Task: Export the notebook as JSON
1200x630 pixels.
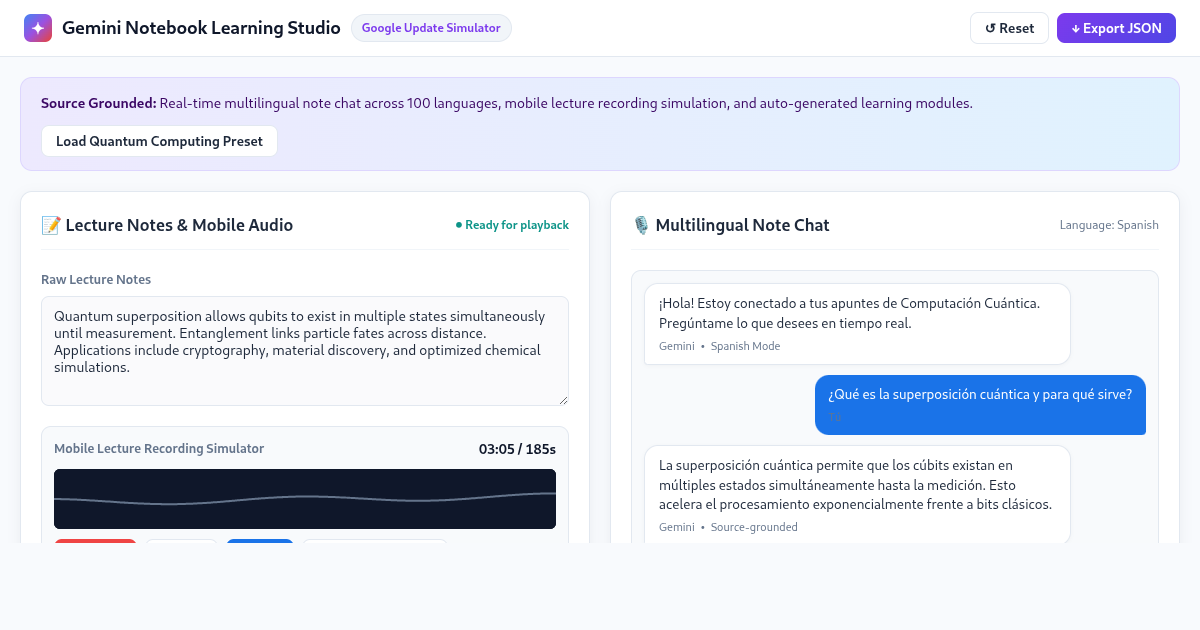Action: (x=1116, y=28)
